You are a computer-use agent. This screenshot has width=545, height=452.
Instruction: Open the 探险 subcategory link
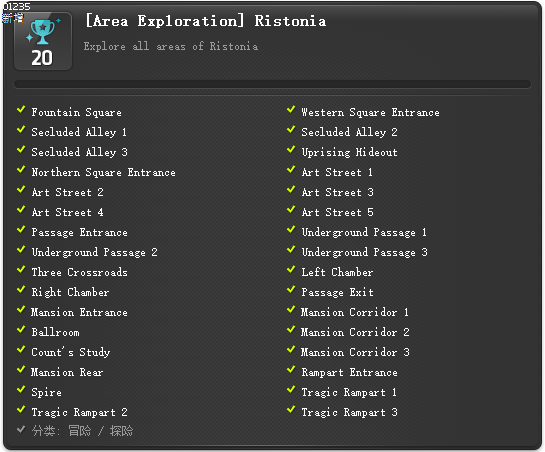pos(121,431)
